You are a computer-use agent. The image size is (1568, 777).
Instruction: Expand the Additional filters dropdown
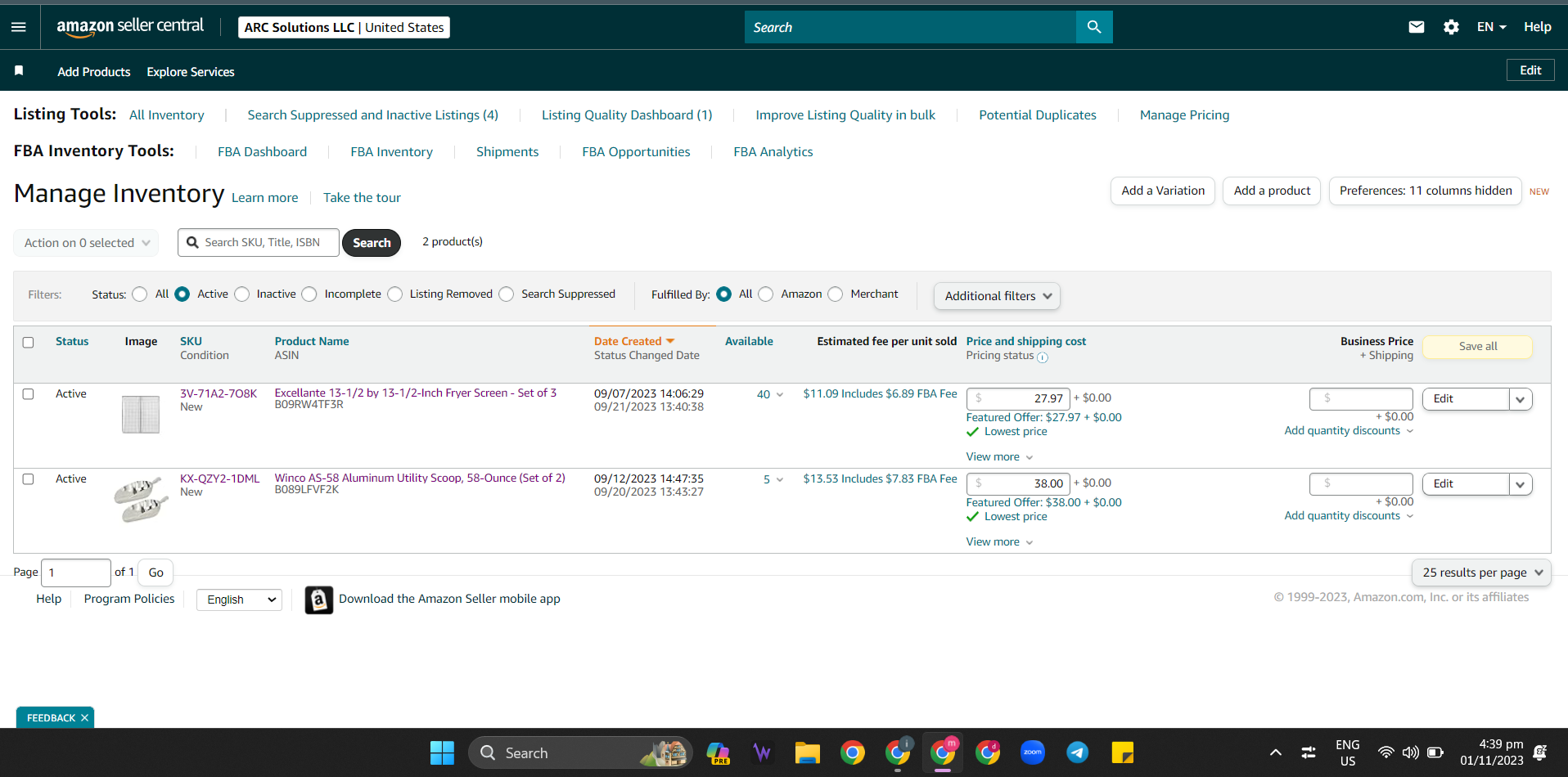pos(997,296)
